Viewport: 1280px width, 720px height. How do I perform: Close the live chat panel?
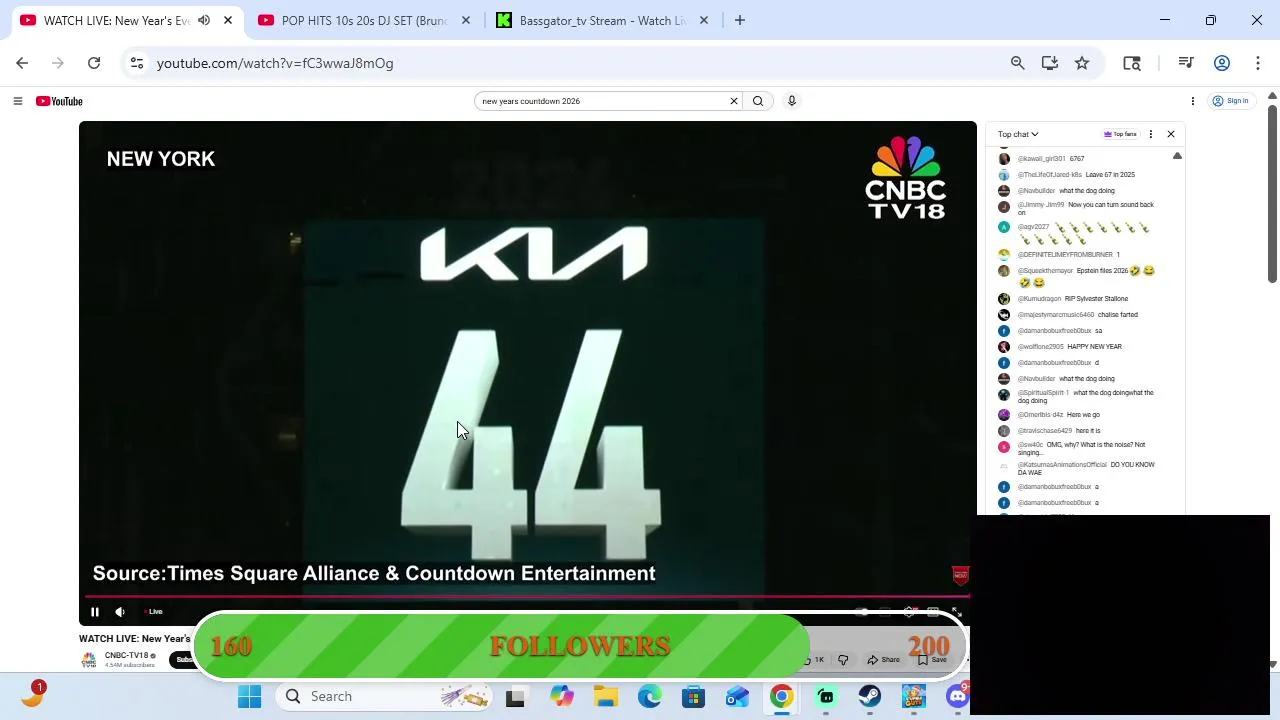tap(1171, 134)
